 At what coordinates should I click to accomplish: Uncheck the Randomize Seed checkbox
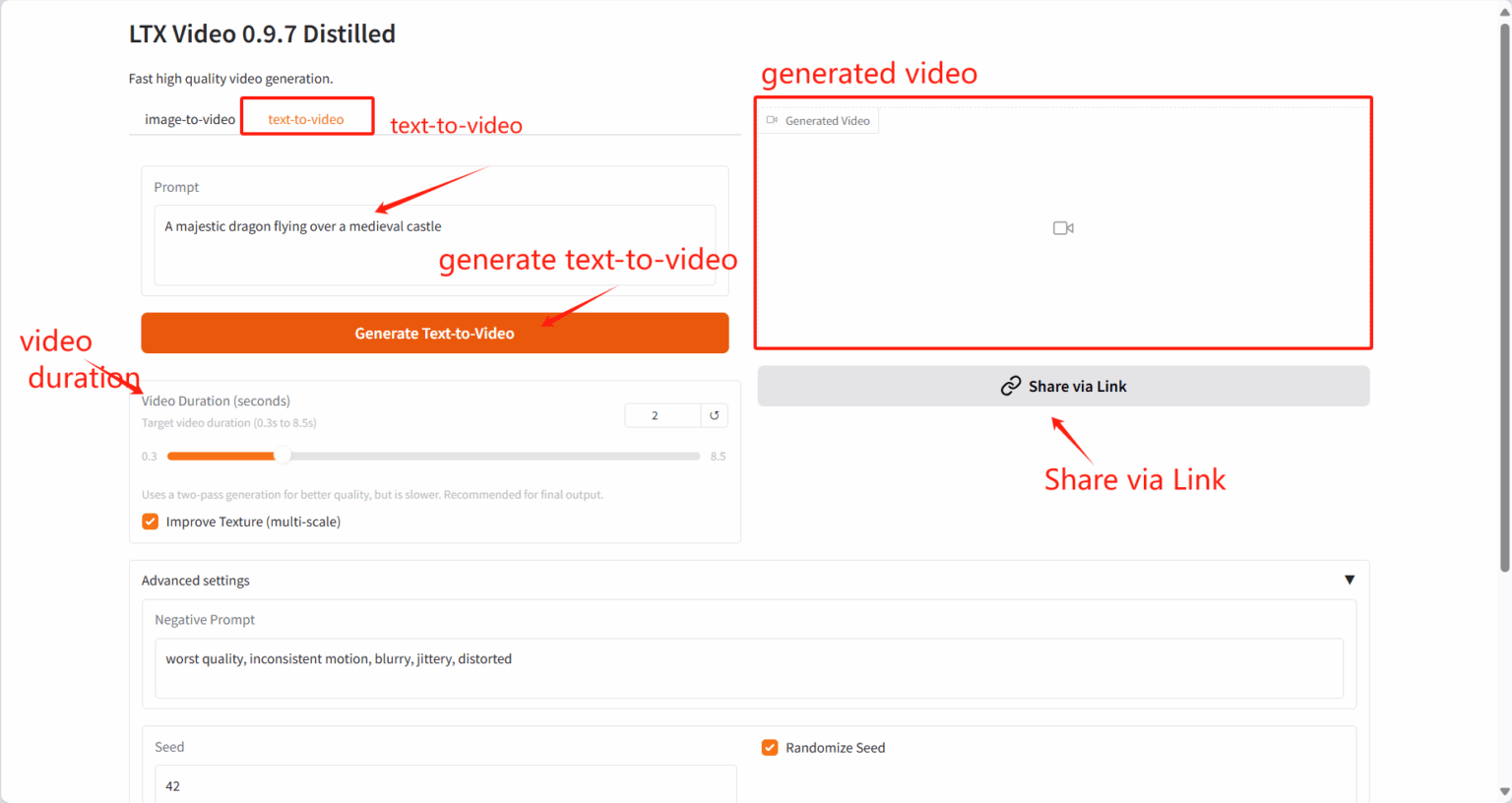click(x=770, y=748)
